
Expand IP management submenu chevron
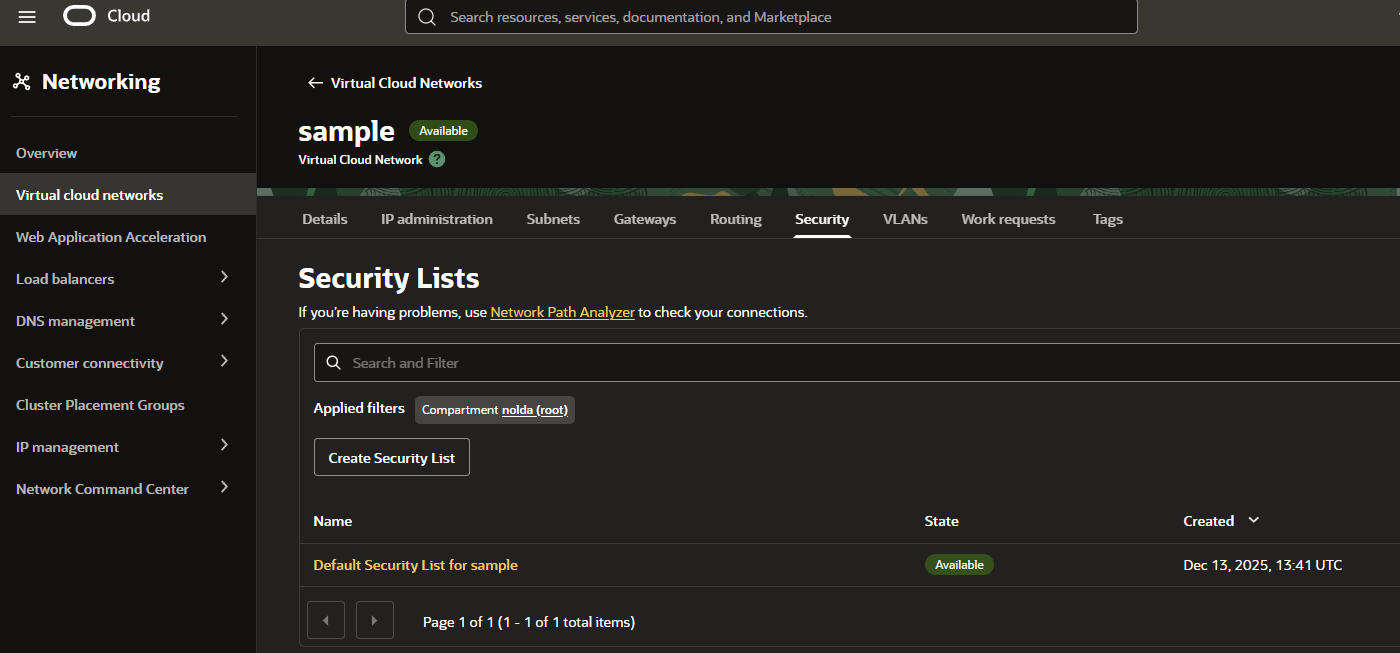coord(224,445)
